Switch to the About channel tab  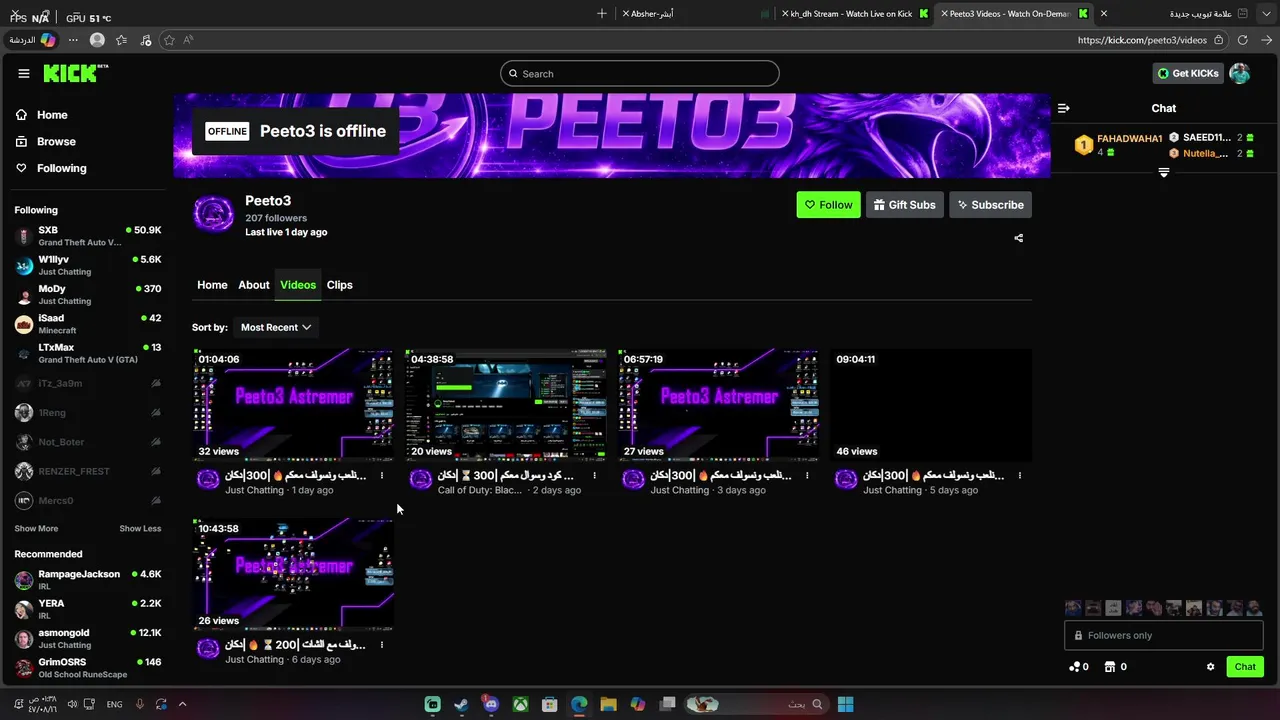pyautogui.click(x=254, y=285)
